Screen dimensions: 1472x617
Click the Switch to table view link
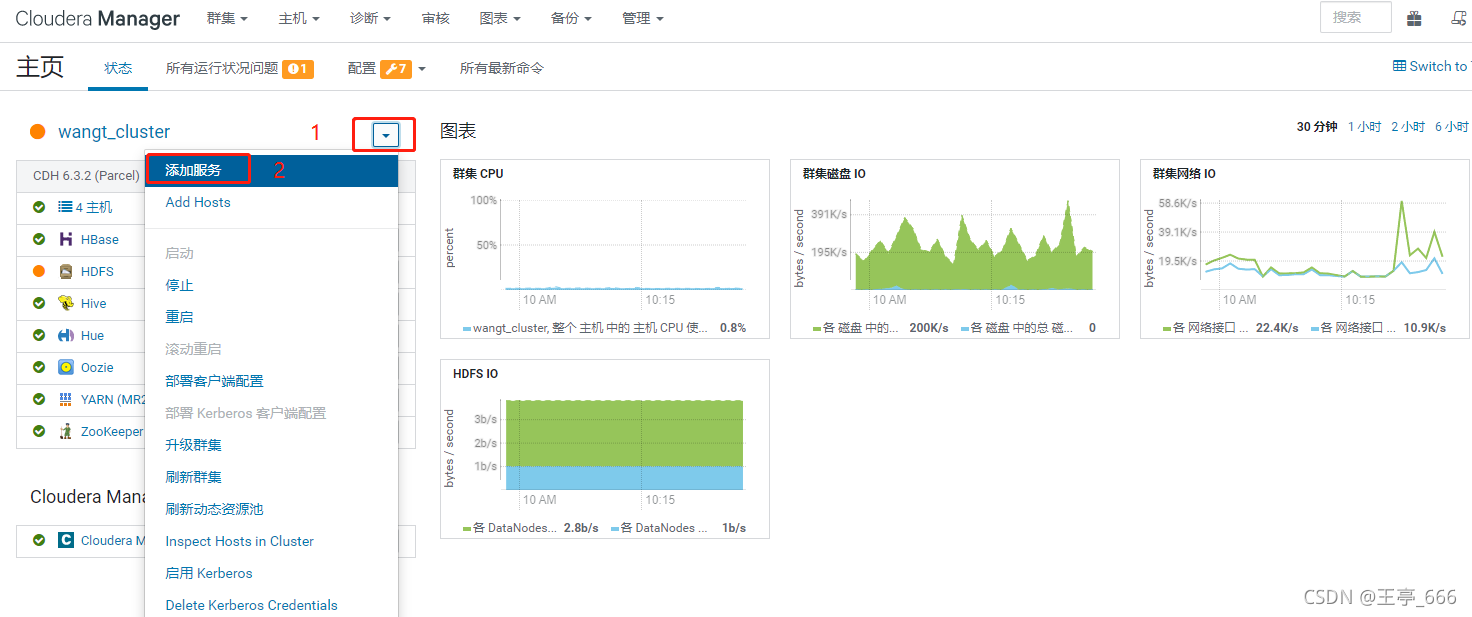click(1431, 66)
